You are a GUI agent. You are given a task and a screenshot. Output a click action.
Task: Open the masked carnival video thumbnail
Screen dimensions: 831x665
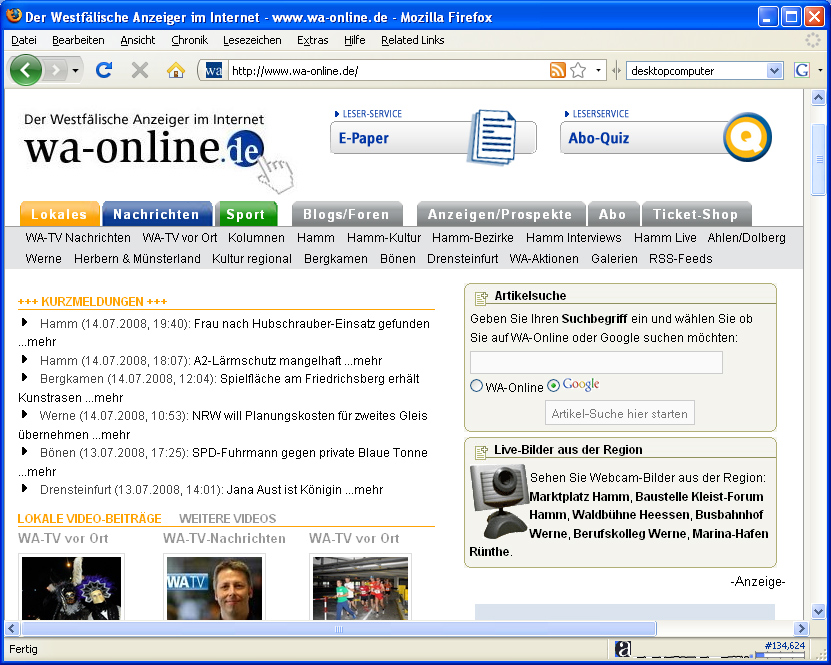pos(72,588)
